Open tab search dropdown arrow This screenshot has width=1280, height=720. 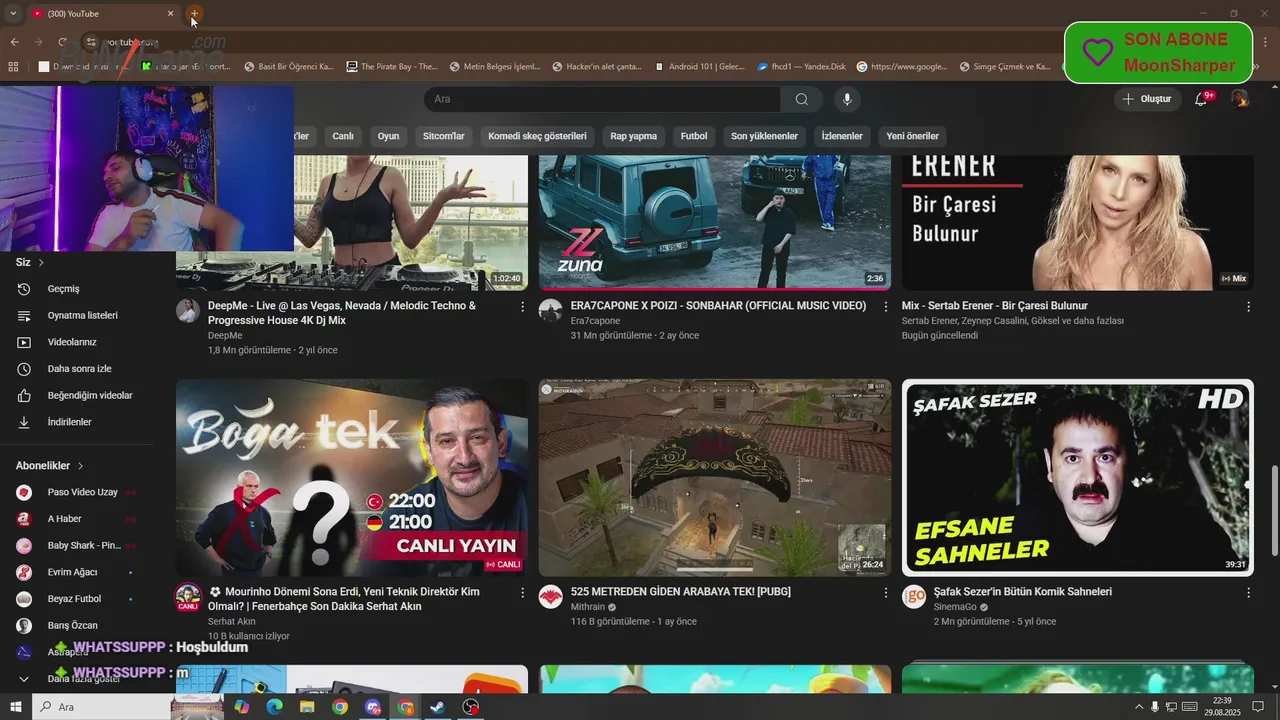(x=13, y=14)
